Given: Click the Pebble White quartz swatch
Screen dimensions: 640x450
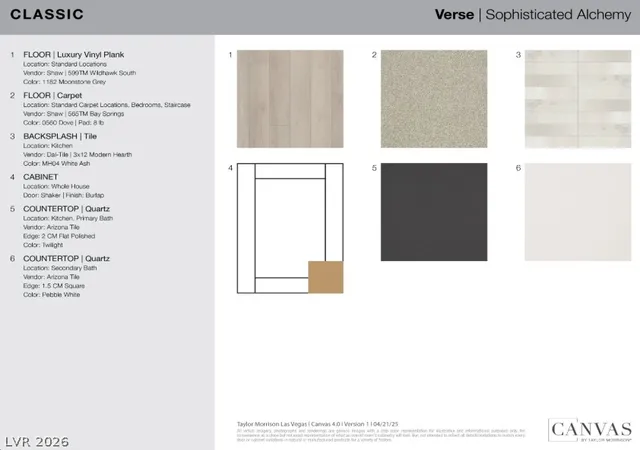Looking at the screenshot, I should tap(578, 212).
